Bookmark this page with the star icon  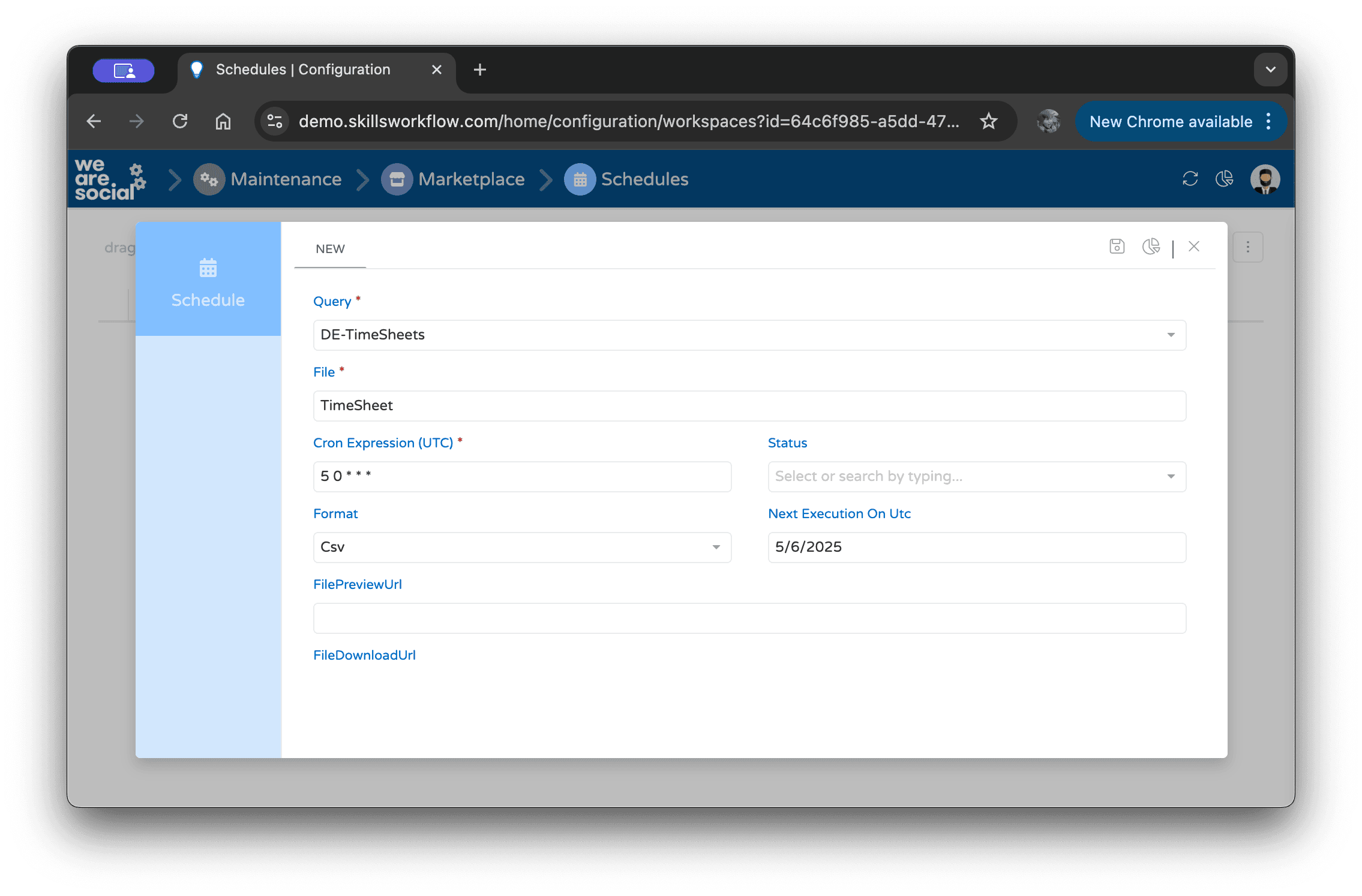click(x=988, y=122)
